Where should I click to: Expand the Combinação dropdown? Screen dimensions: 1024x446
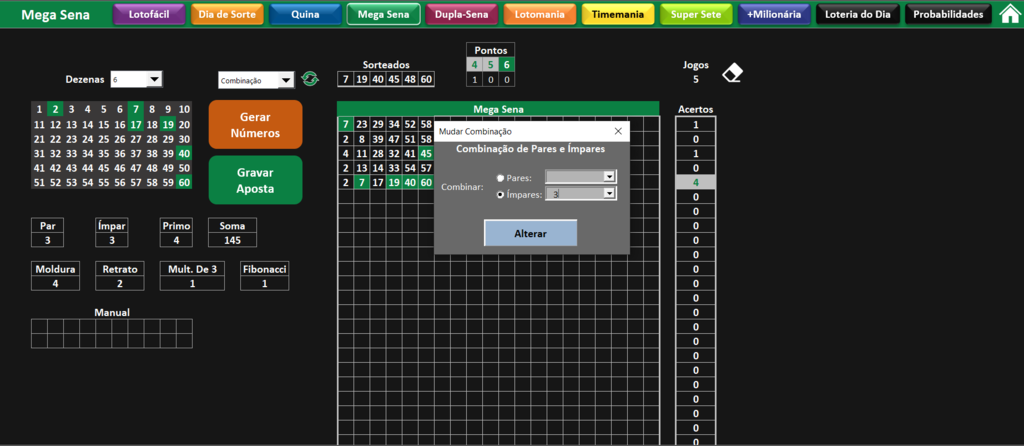[287, 80]
